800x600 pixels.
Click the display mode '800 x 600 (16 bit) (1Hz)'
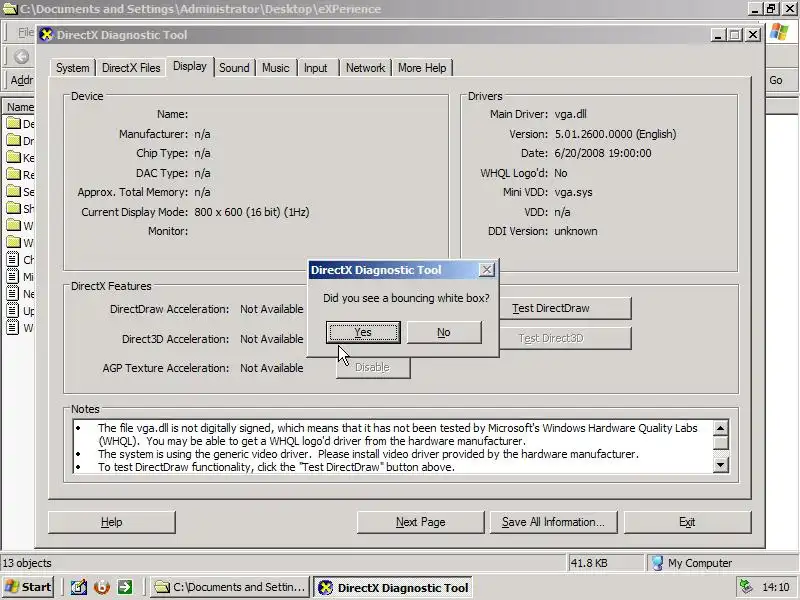point(252,212)
